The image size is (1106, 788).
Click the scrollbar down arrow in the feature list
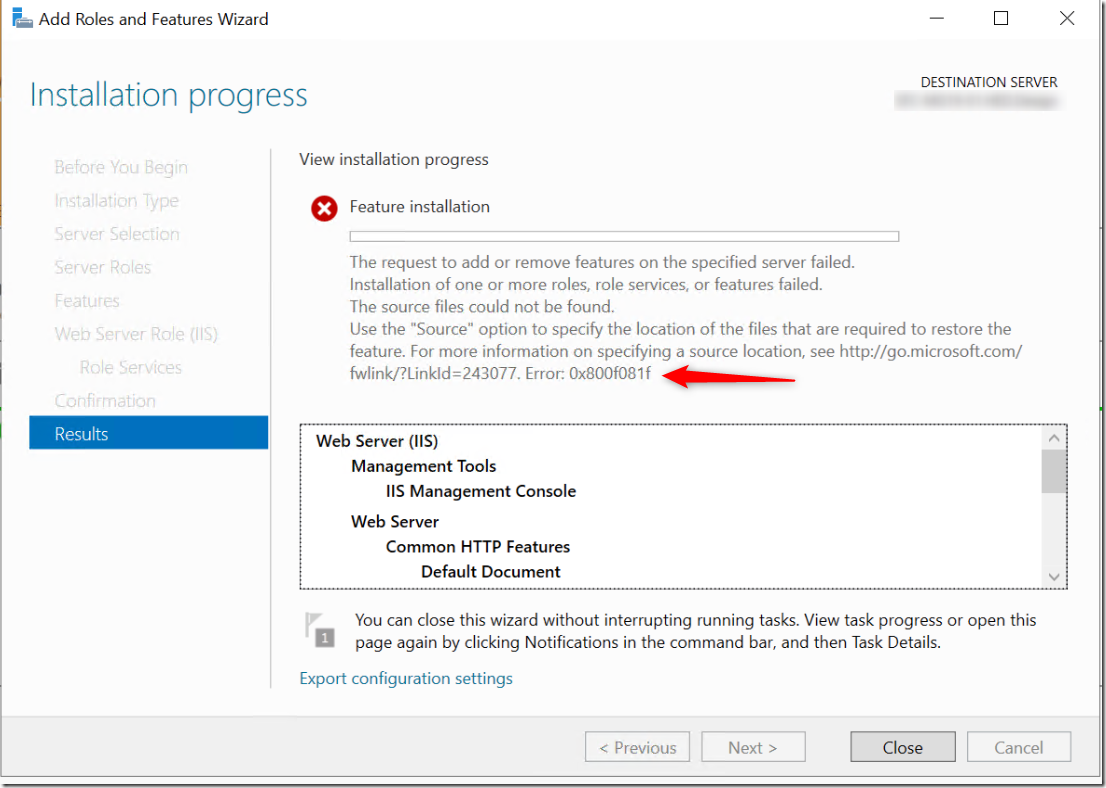point(1053,577)
